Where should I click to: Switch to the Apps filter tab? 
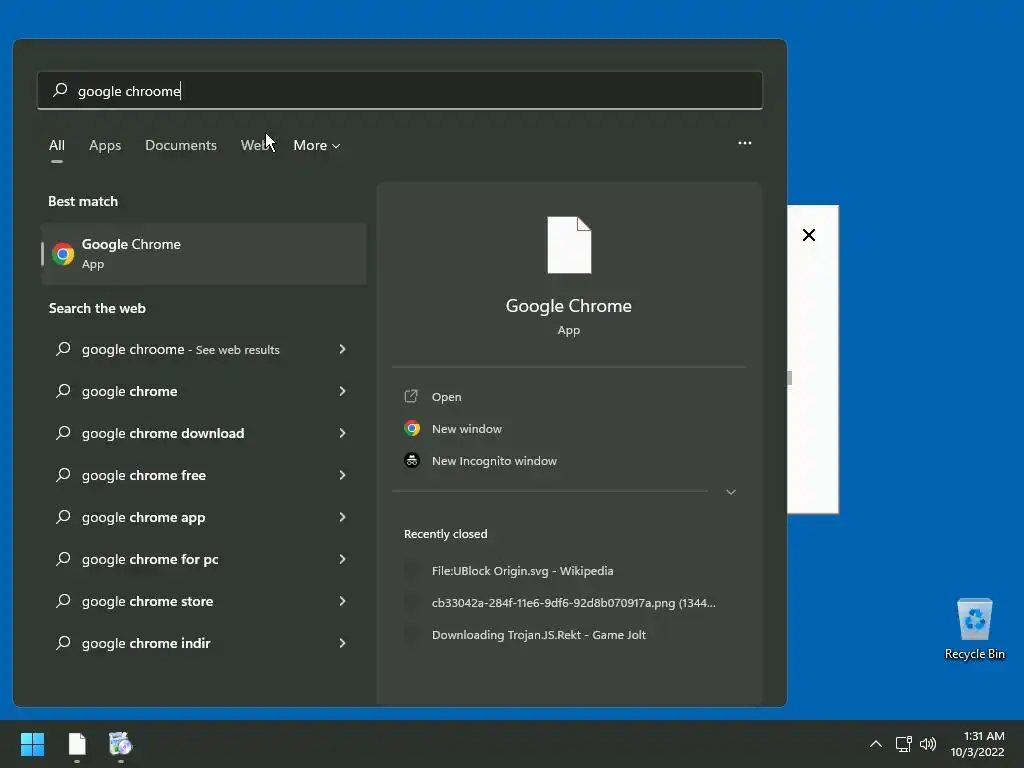click(x=105, y=145)
